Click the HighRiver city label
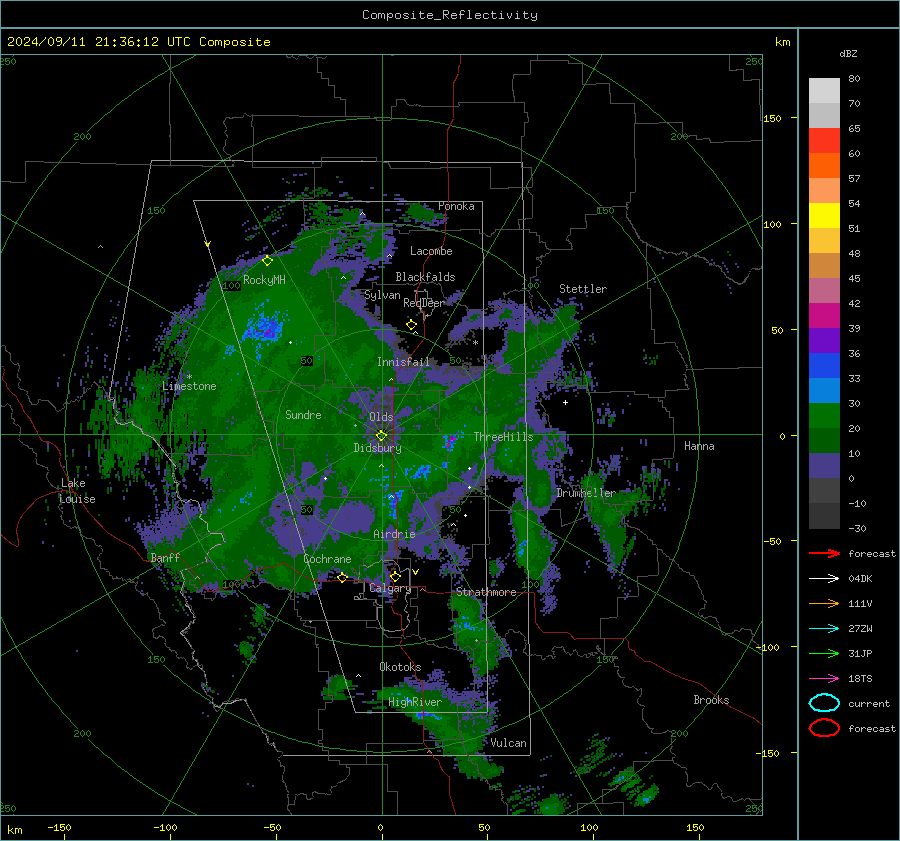This screenshot has width=900, height=841. 415,702
